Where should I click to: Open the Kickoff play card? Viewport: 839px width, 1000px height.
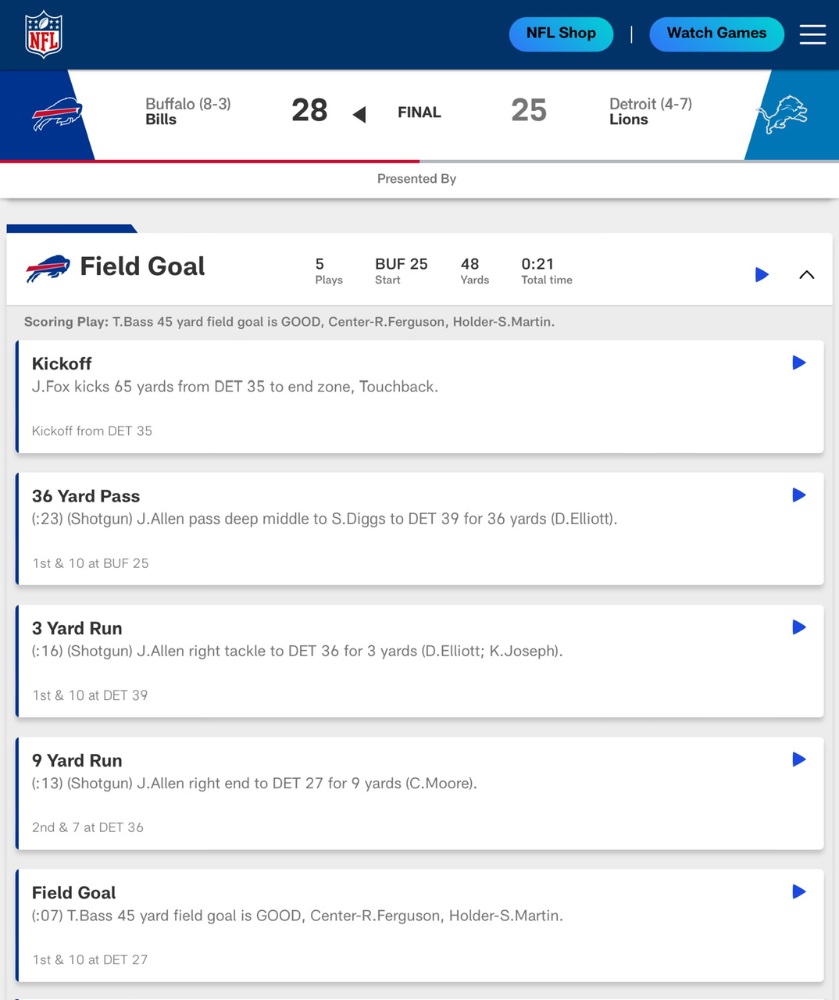[x=420, y=397]
